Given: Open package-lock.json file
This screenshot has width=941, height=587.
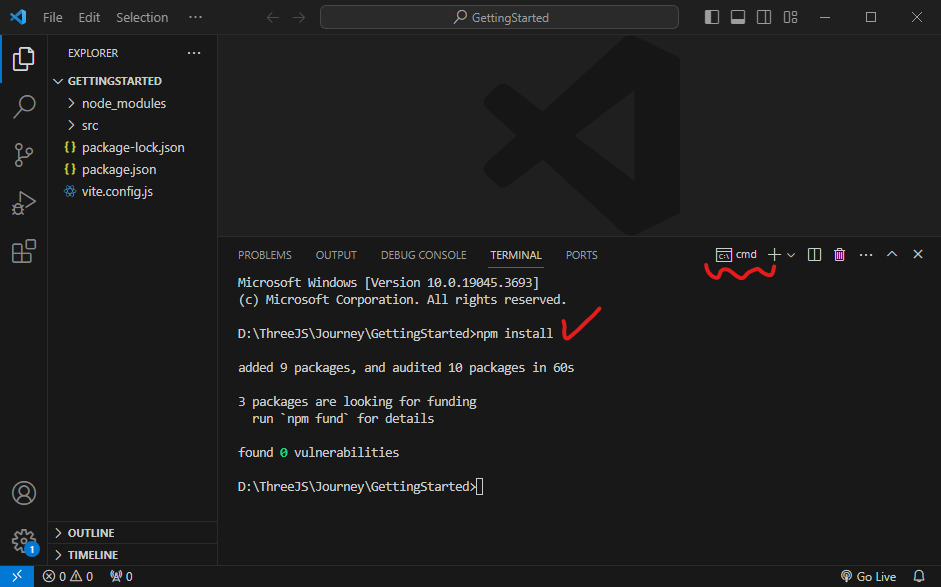Looking at the screenshot, I should click(x=133, y=148).
